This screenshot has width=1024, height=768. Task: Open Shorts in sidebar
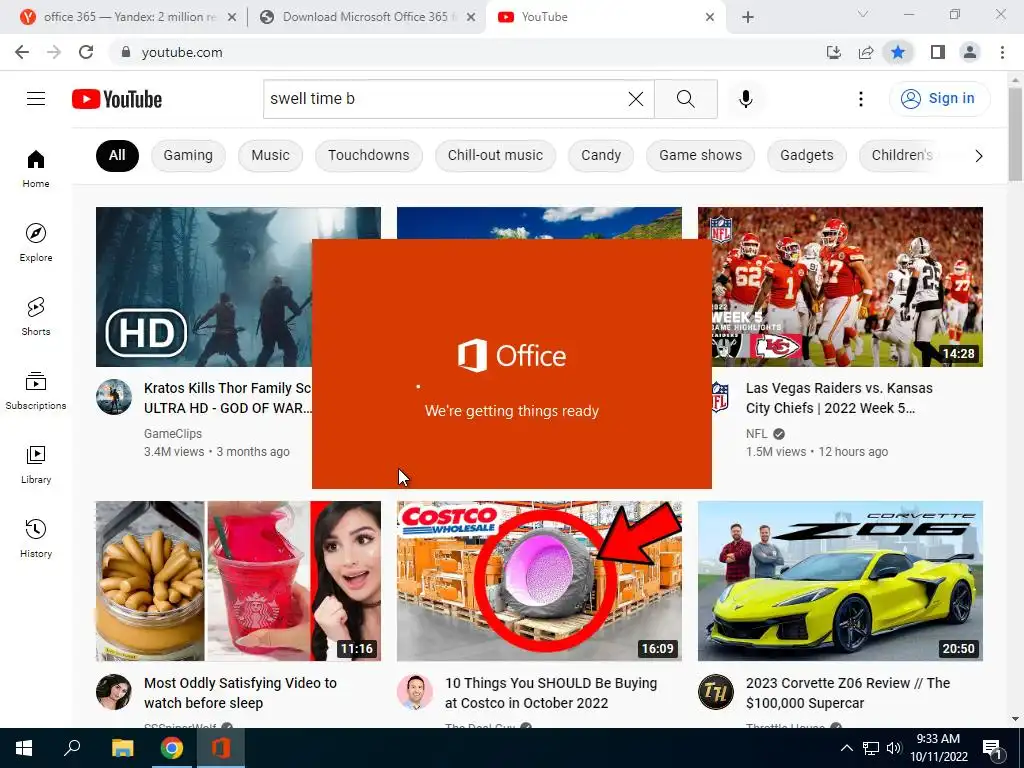pos(36,316)
